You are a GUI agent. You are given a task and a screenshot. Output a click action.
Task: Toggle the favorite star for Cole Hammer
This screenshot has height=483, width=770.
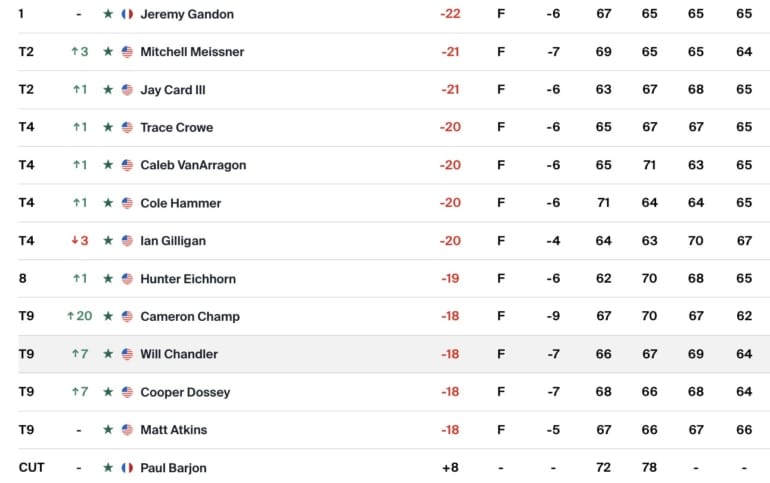[x=108, y=203]
